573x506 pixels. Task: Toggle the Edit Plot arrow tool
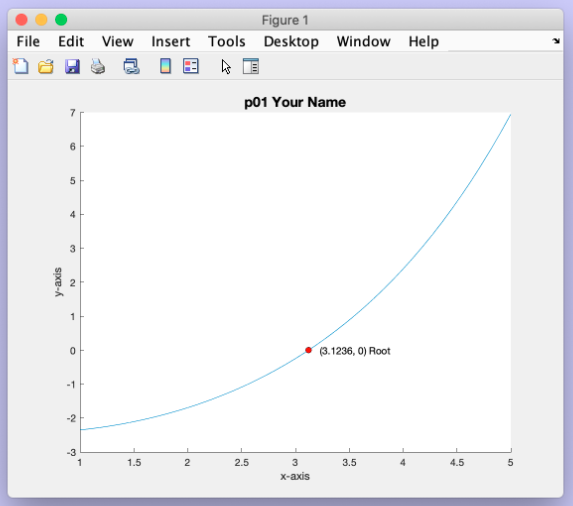pos(226,67)
